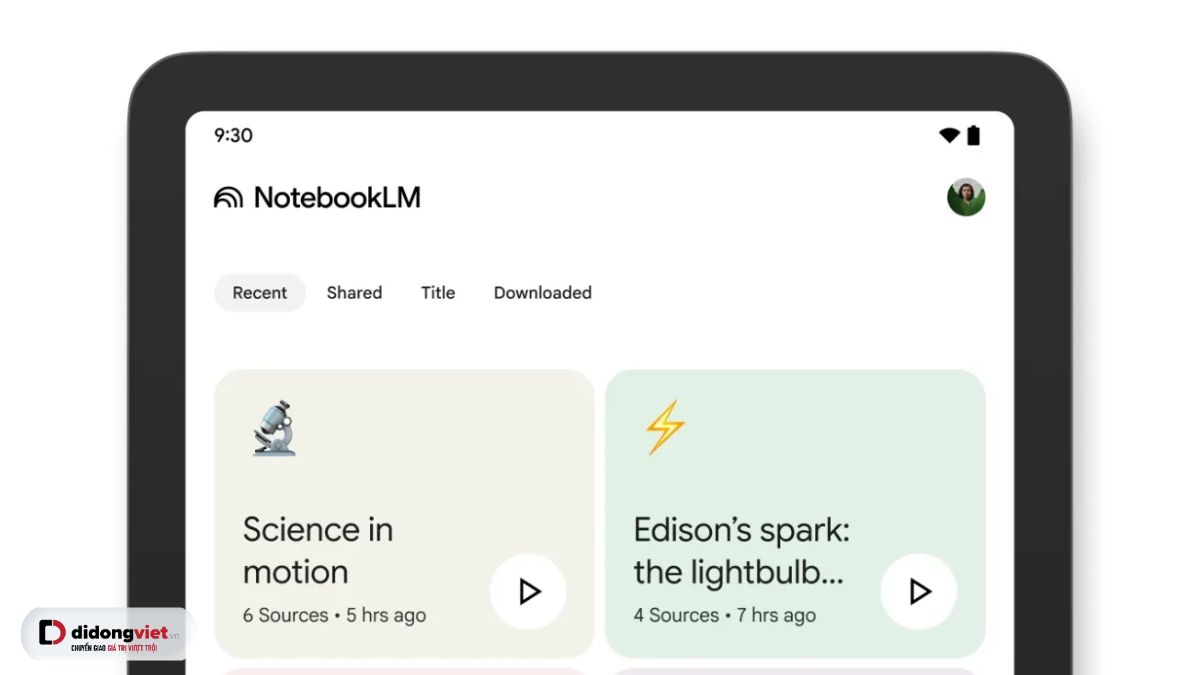1200x675 pixels.
Task: Click the 6 Sources • 5 hrs ago text
Action: point(334,615)
